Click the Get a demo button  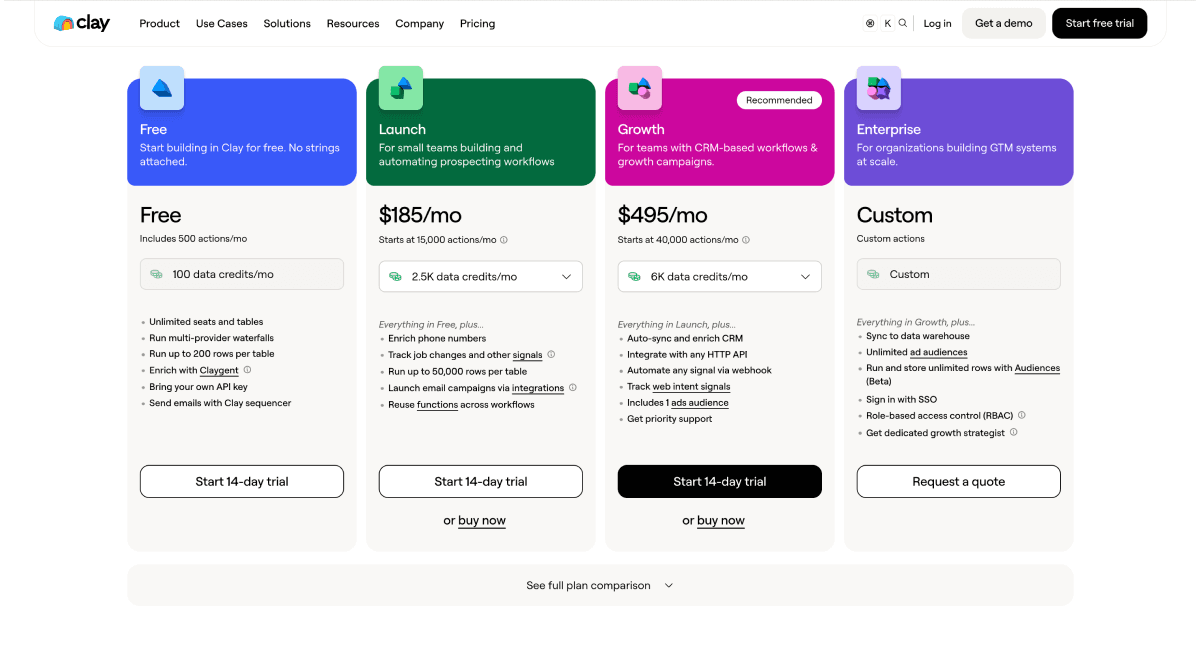1004,23
